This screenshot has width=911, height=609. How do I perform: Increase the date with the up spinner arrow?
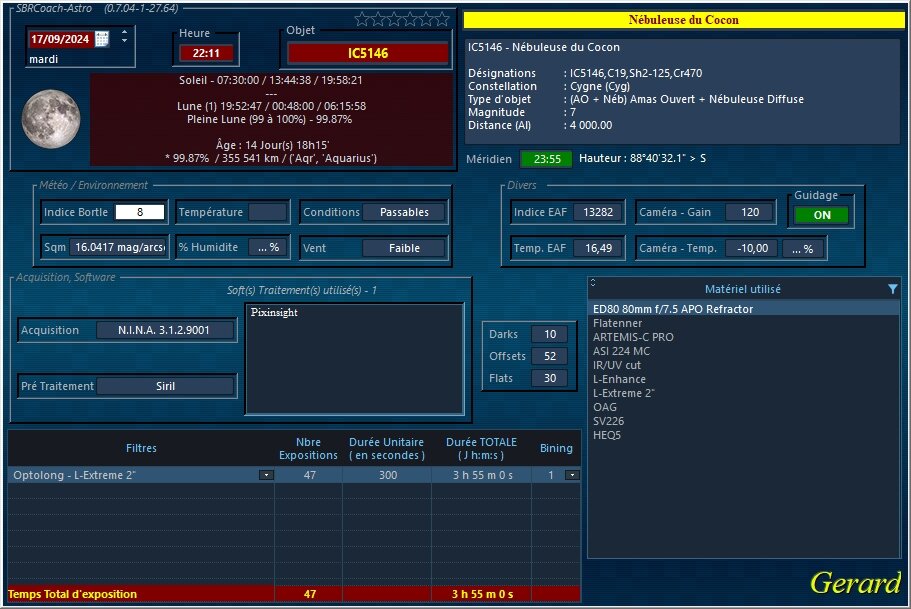click(x=124, y=32)
